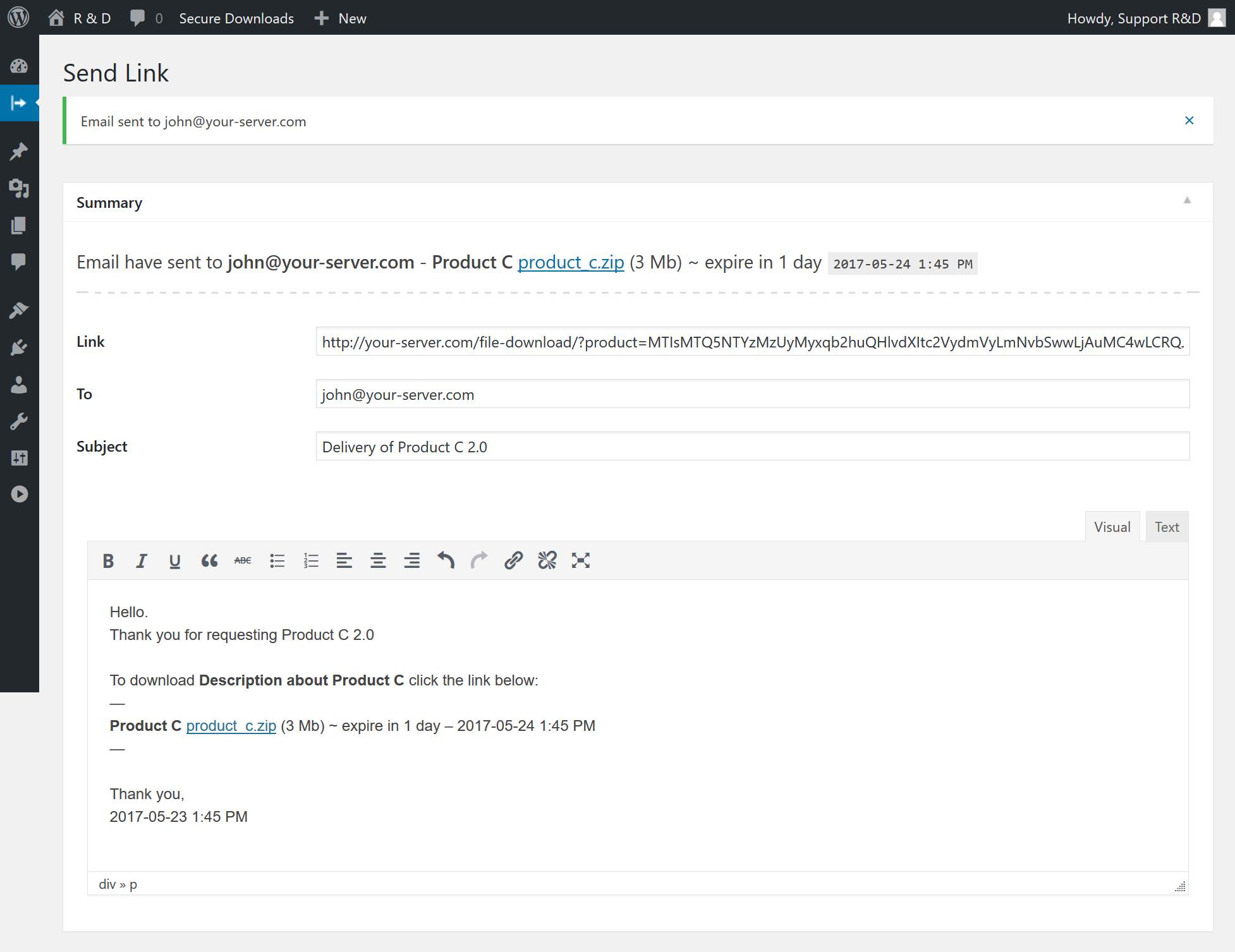The image size is (1235, 952).
Task: Open the product_c.zip link in summary
Action: [x=571, y=262]
